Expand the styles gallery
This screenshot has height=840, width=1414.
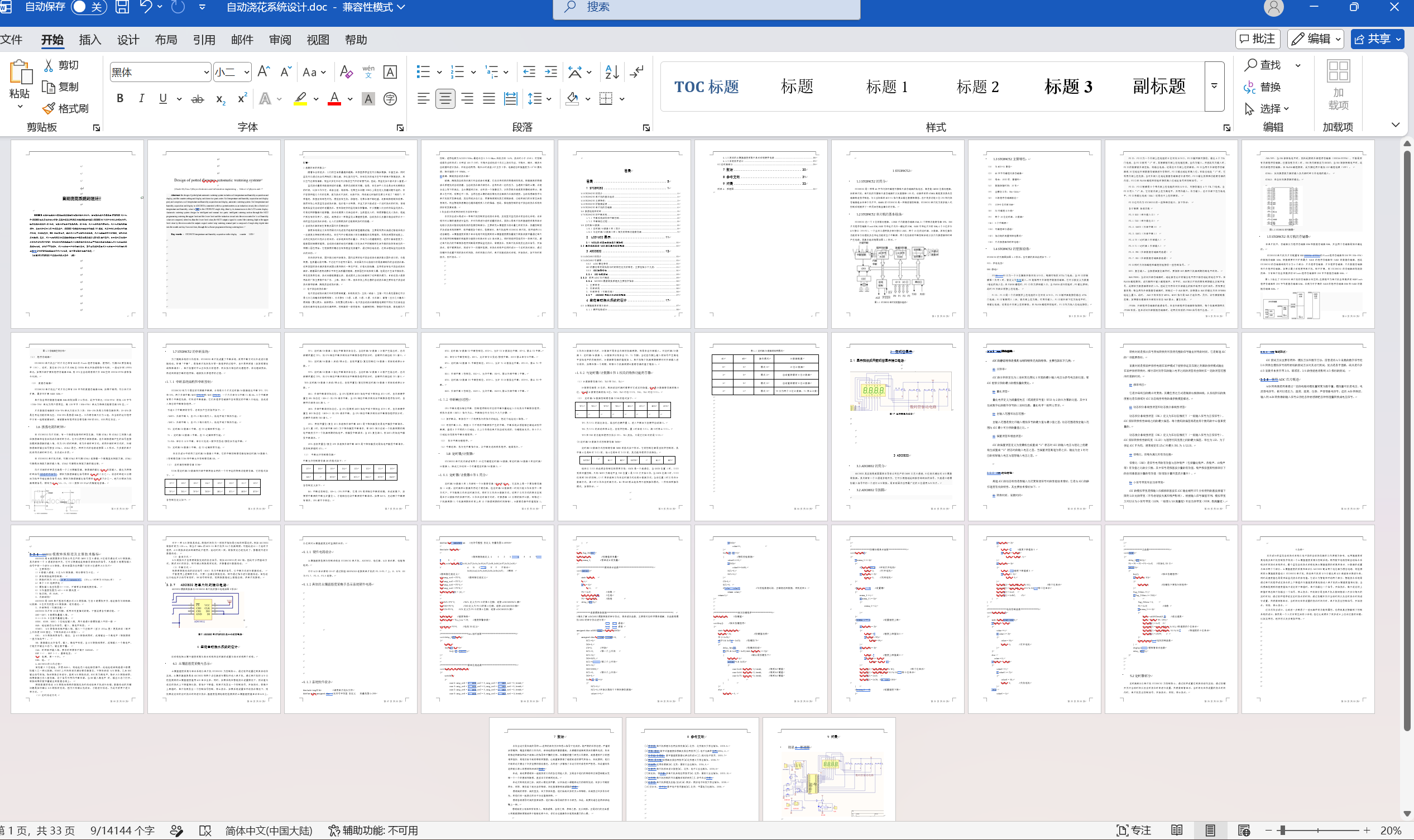[1214, 86]
